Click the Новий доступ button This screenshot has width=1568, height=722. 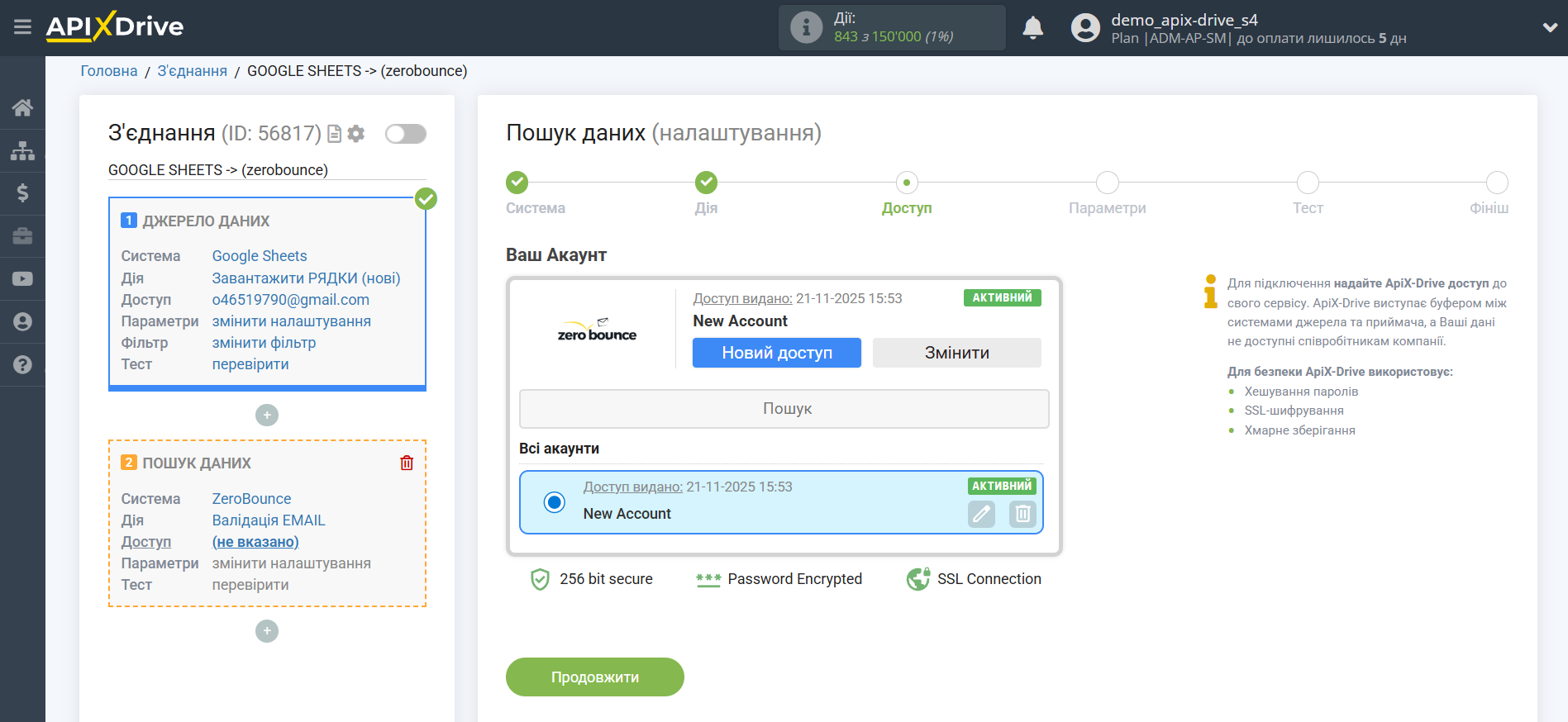[x=776, y=353]
